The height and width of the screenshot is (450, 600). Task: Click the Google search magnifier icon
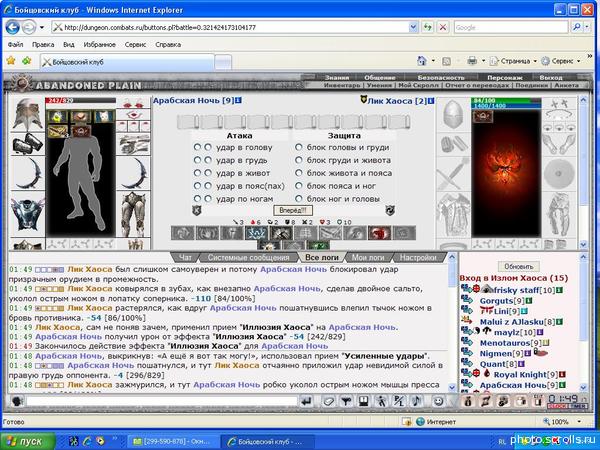tap(576, 27)
